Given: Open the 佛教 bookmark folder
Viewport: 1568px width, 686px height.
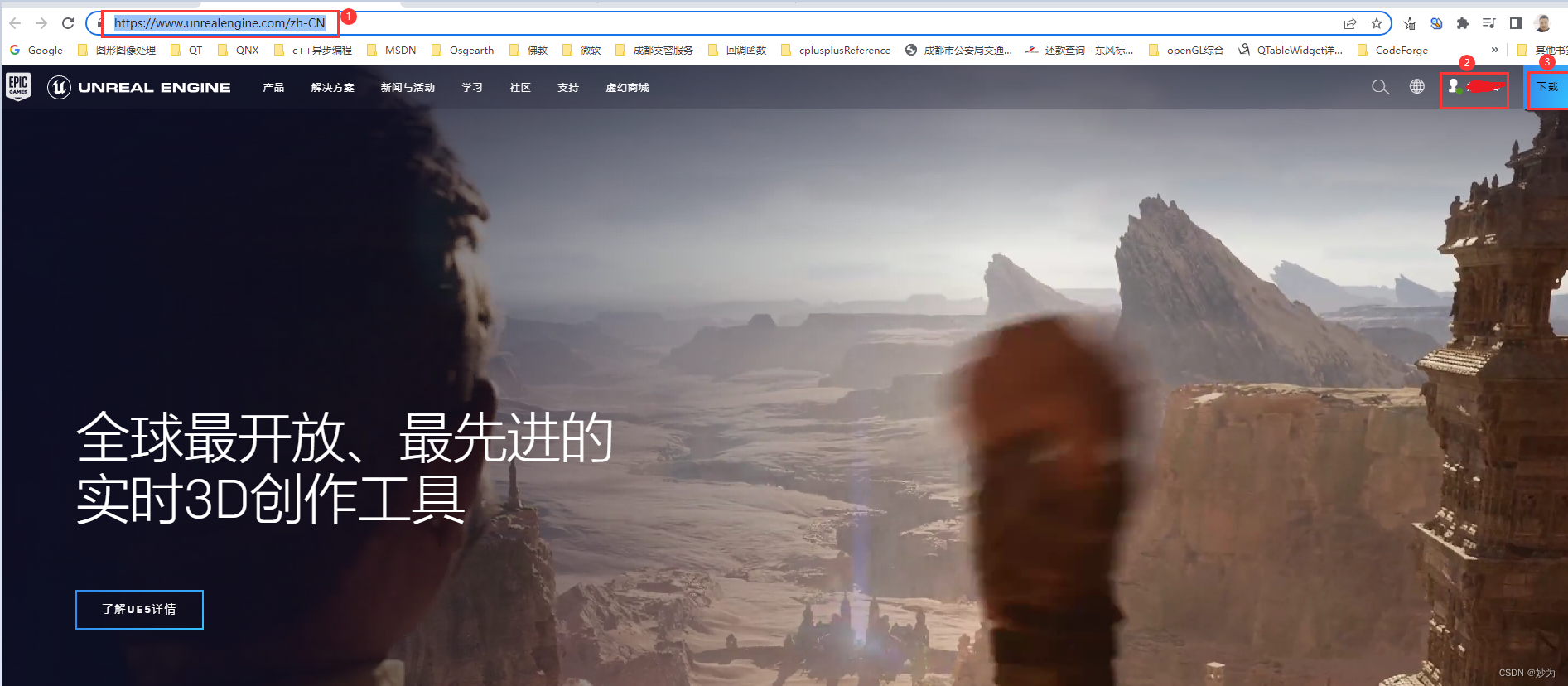Looking at the screenshot, I should coord(528,50).
